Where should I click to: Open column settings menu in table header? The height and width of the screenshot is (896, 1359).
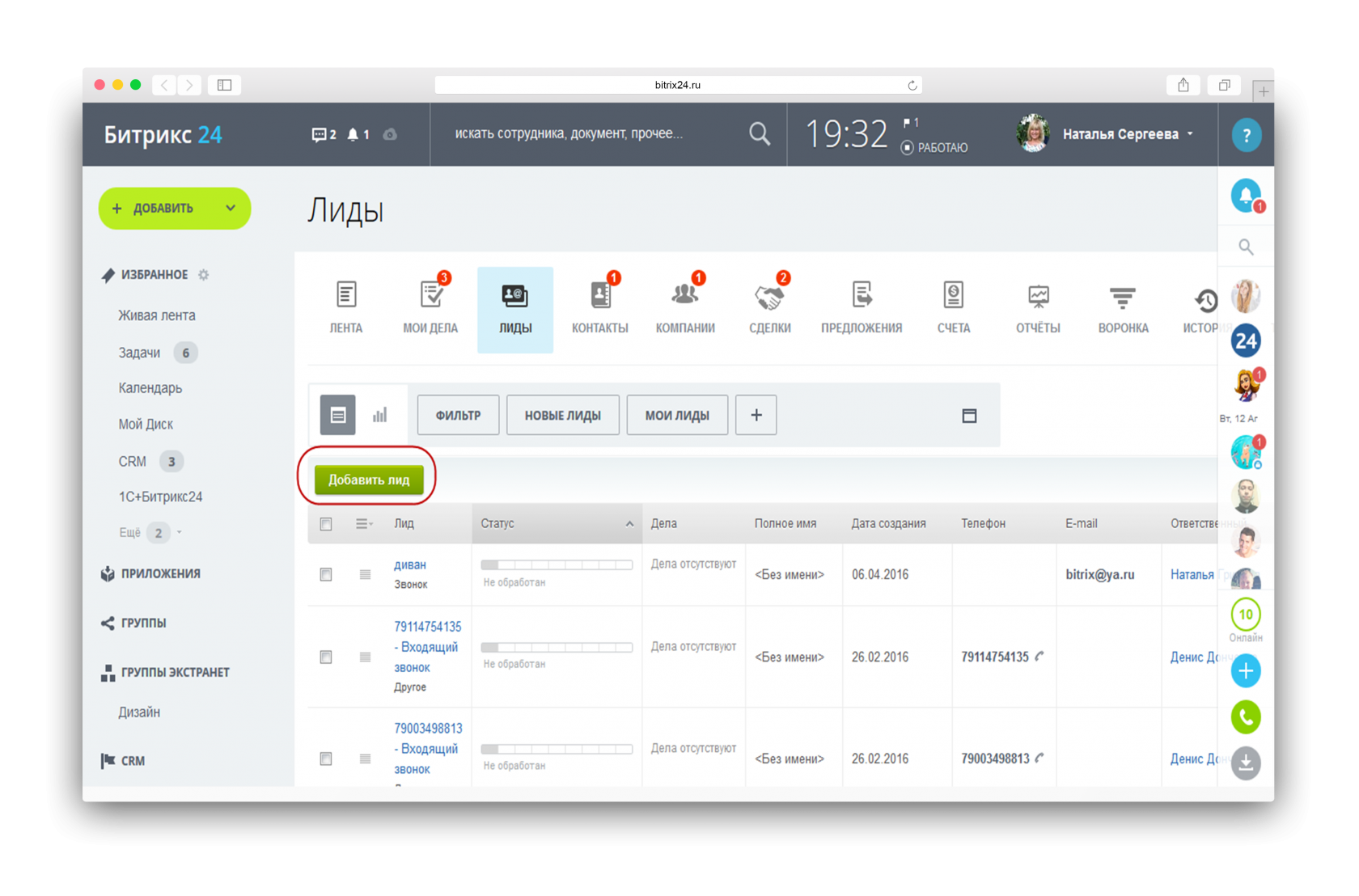click(364, 524)
